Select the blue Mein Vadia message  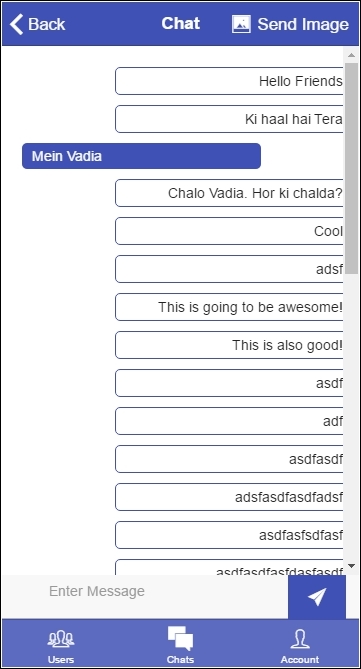pos(141,156)
